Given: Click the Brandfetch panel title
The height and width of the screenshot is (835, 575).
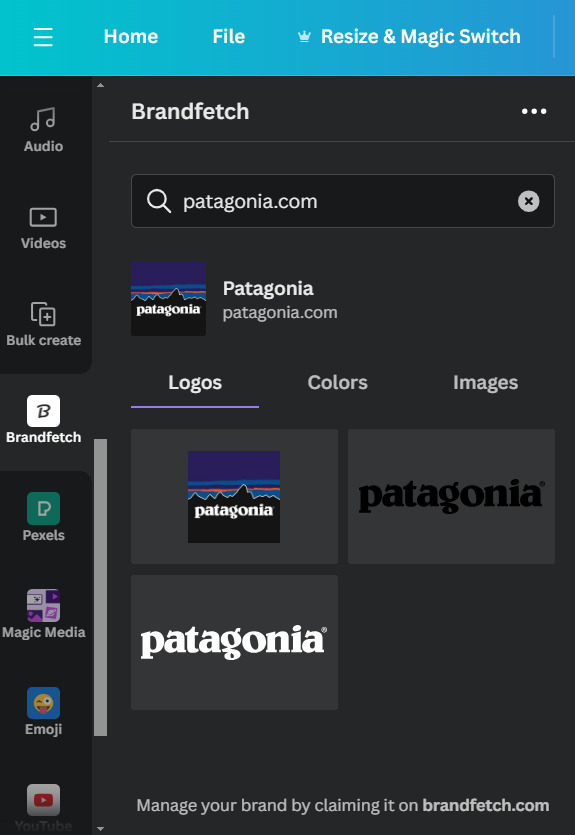Looking at the screenshot, I should pos(190,111).
